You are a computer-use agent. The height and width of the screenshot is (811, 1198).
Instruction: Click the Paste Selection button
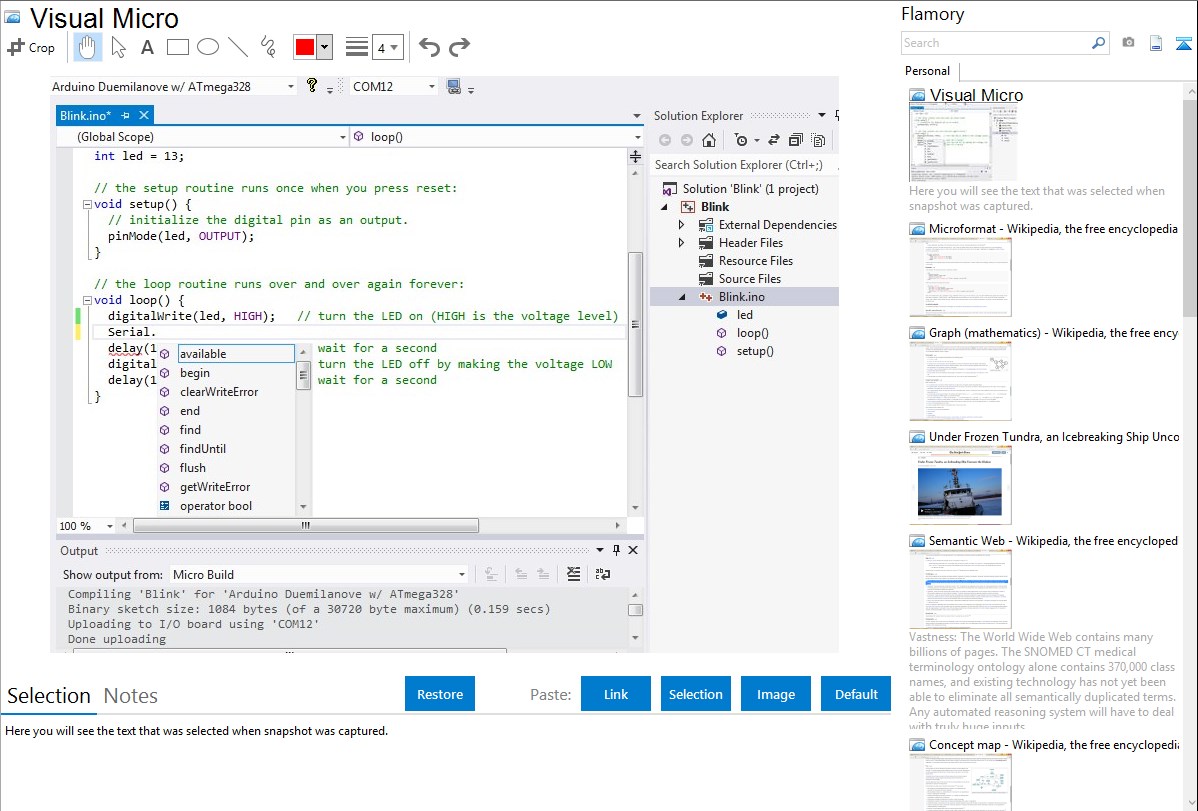coord(695,694)
